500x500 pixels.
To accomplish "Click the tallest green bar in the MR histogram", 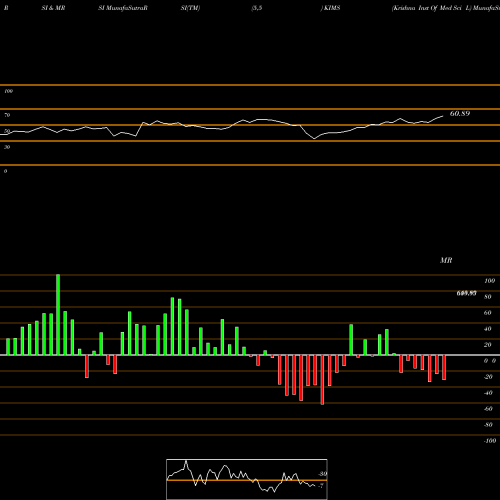I will (x=58, y=315).
